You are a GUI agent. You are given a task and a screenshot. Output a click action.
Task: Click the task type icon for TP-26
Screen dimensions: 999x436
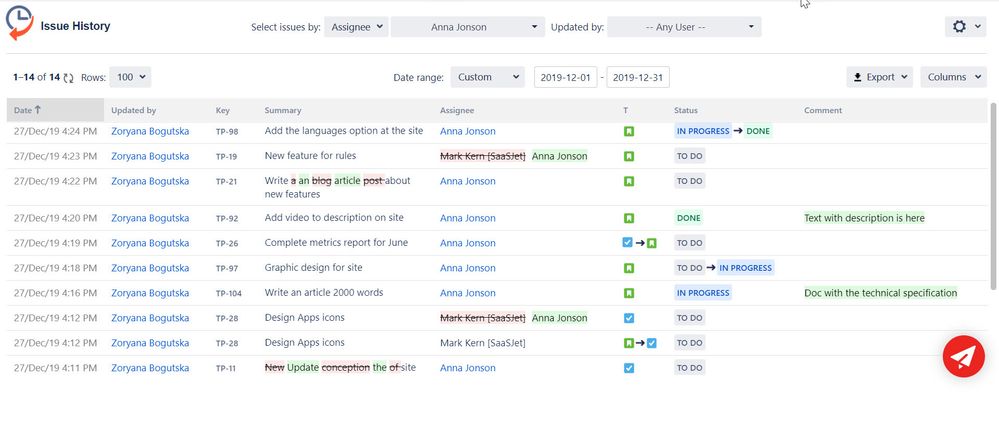pos(628,243)
